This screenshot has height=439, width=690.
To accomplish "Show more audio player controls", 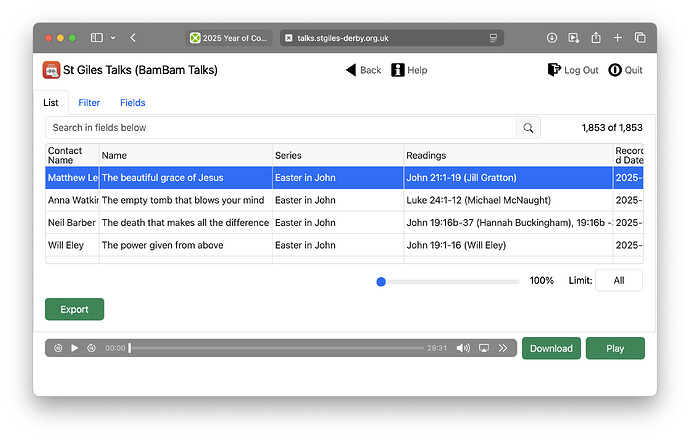I will tap(503, 348).
